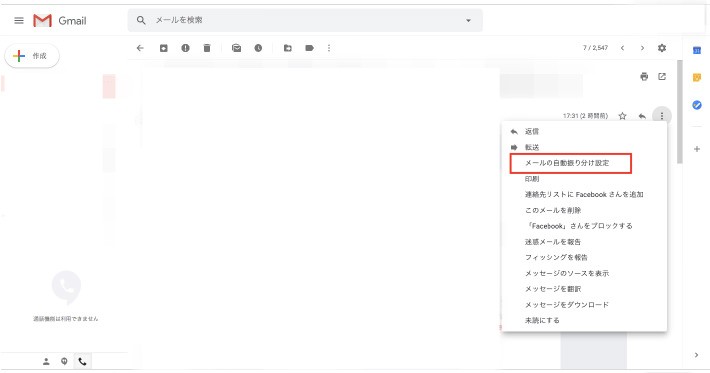Click the 7 / 2,547 counter text
The height and width of the screenshot is (373, 710).
click(595, 48)
